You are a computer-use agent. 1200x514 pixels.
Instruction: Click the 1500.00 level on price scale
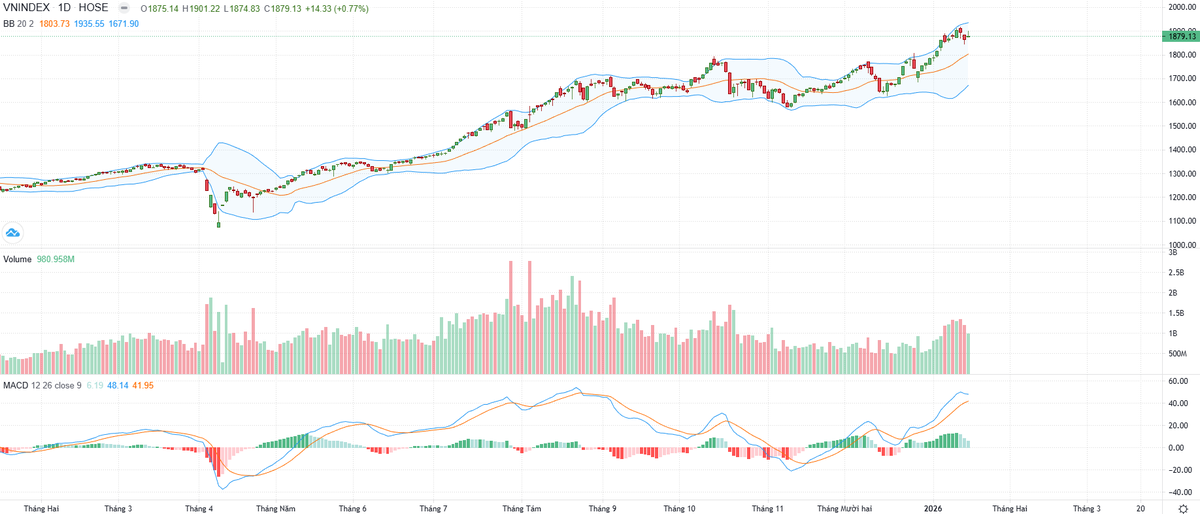point(1181,126)
